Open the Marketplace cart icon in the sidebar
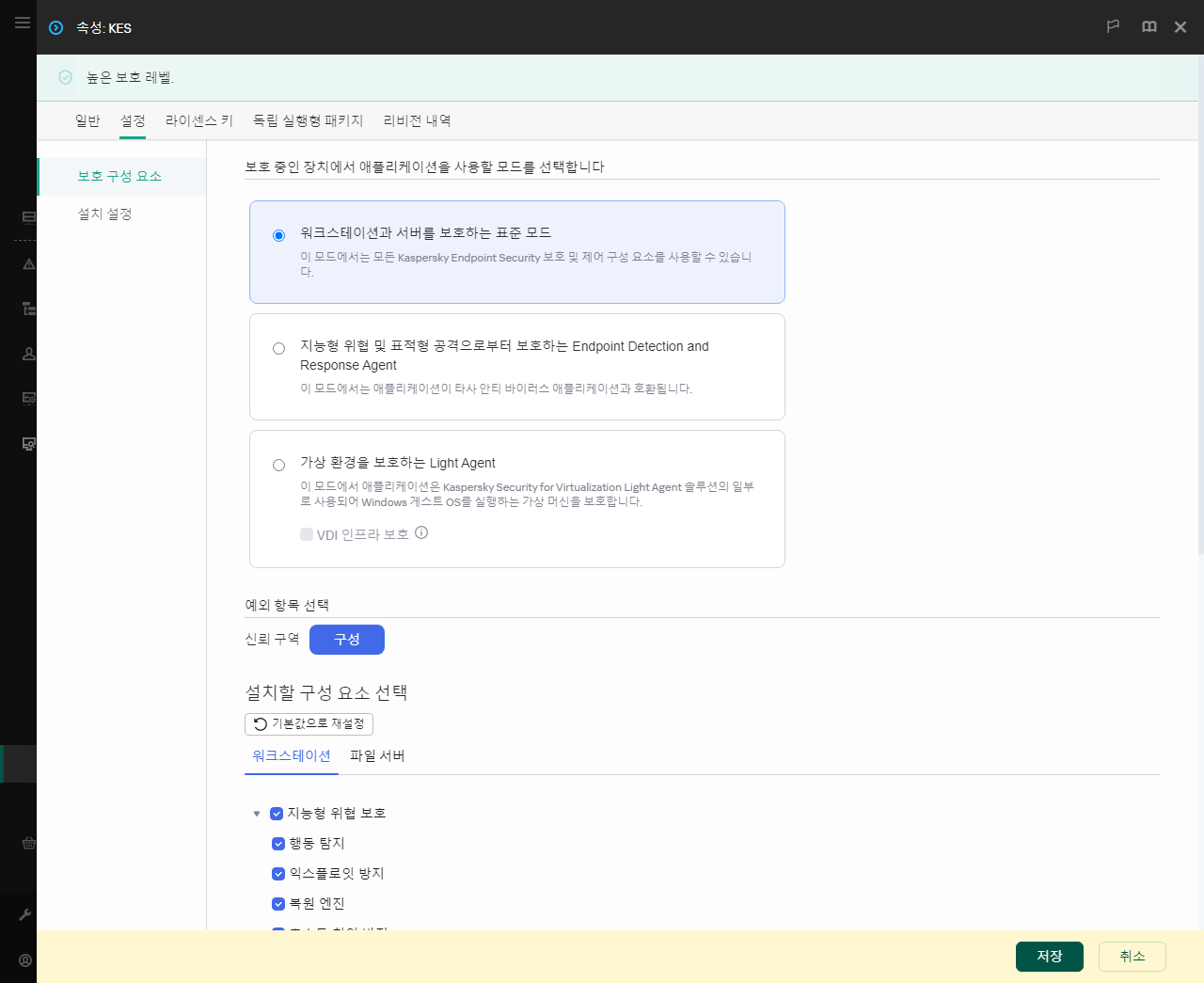1204x983 pixels. [x=28, y=843]
